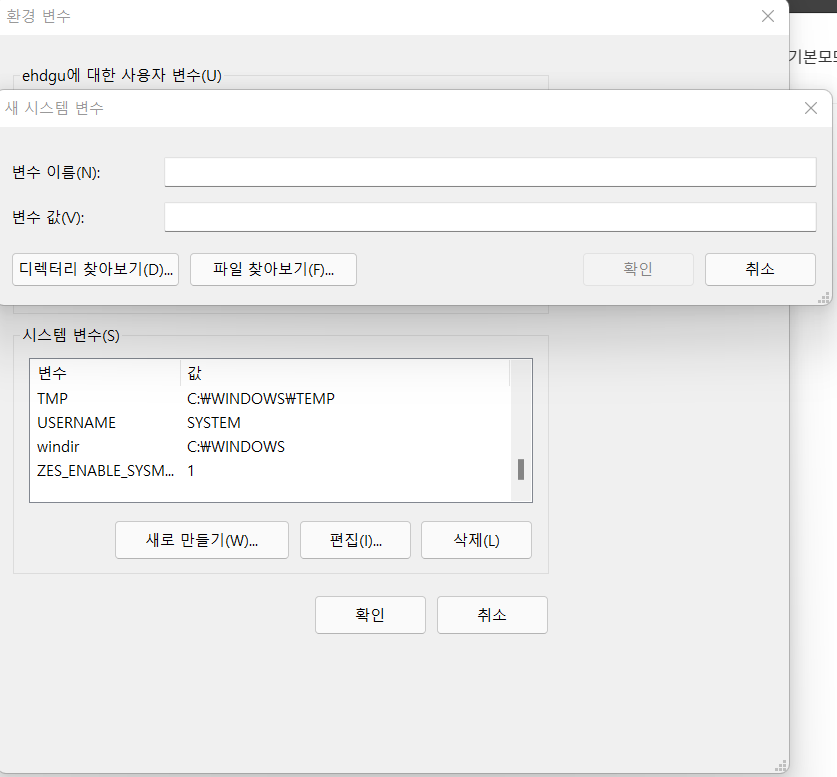This screenshot has width=837, height=777.
Task: Click the SYSTEM value cell
Action: point(214,423)
